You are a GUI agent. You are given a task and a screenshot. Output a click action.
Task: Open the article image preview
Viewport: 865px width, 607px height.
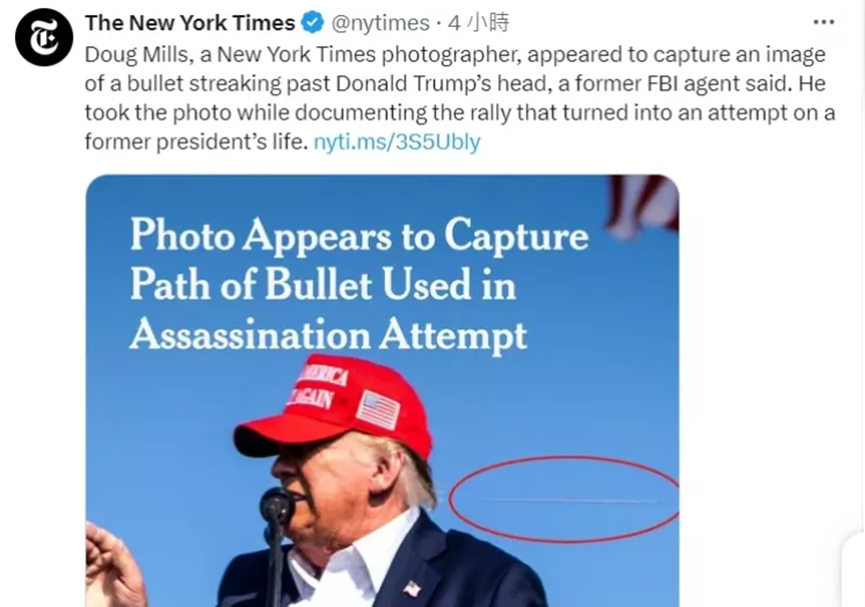click(x=382, y=391)
